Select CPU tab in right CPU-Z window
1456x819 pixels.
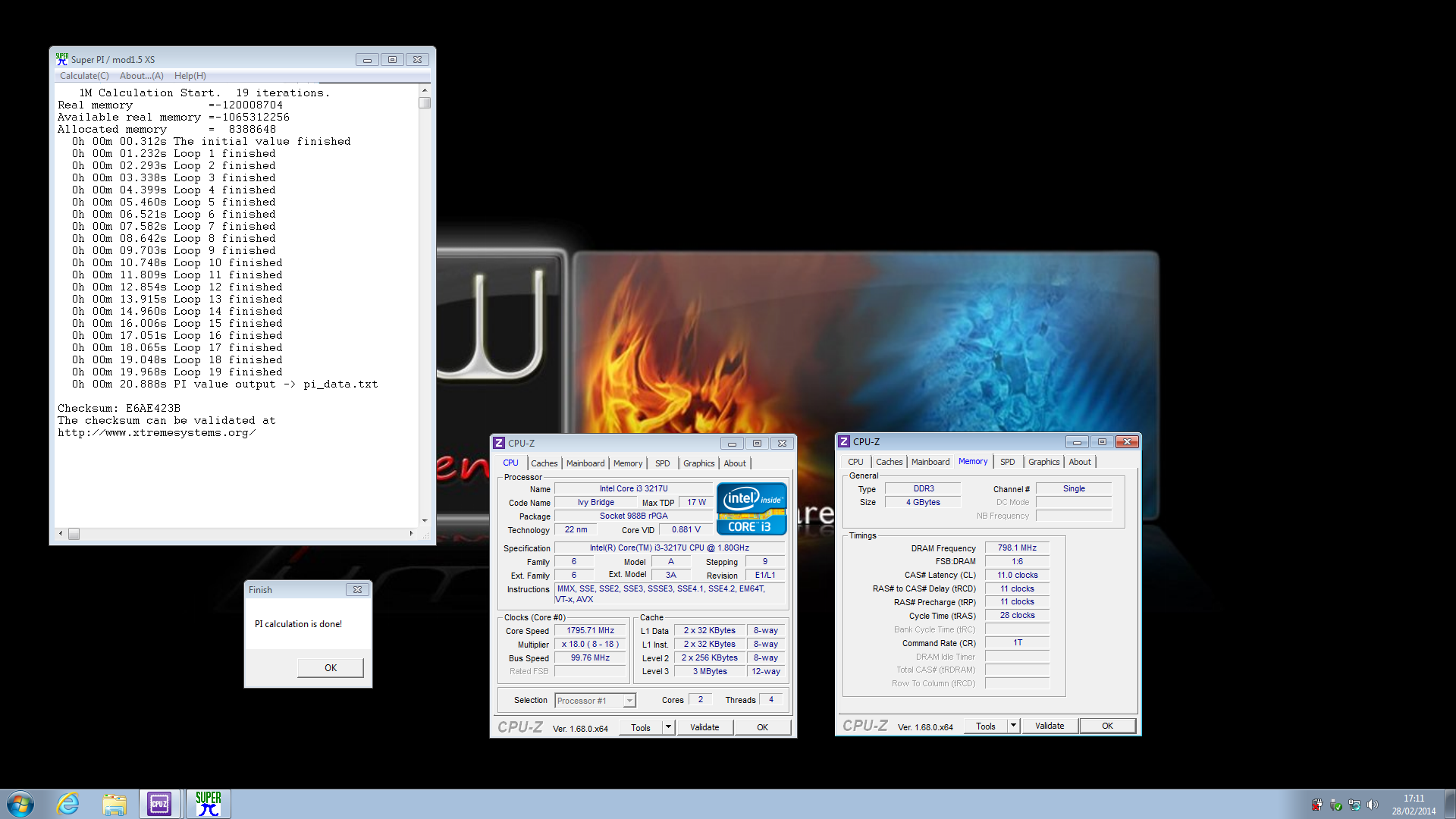tap(855, 462)
